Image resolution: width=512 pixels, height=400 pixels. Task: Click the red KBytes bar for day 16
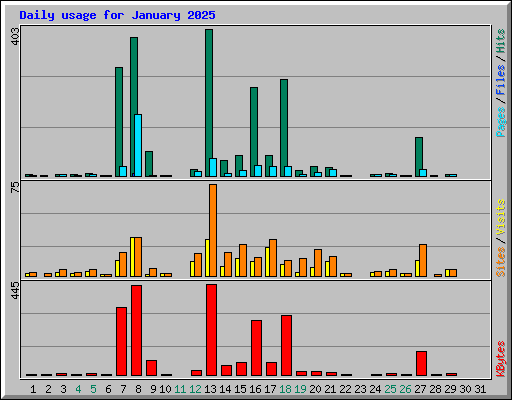click(x=256, y=348)
